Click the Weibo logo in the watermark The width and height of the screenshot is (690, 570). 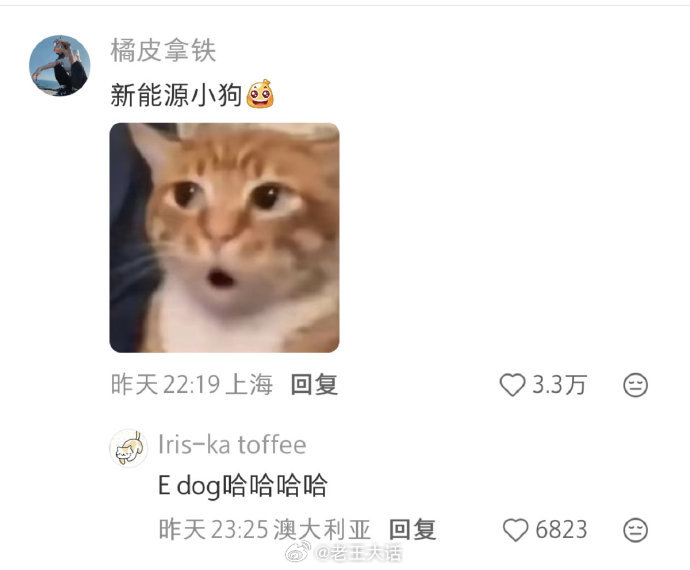298,551
